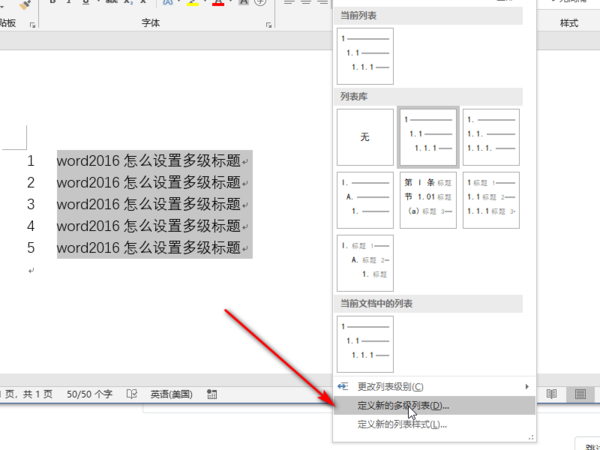This screenshot has width=600, height=450.
Task: Choose '定义新的多级列表(D)...' menu entry
Action: (434, 406)
